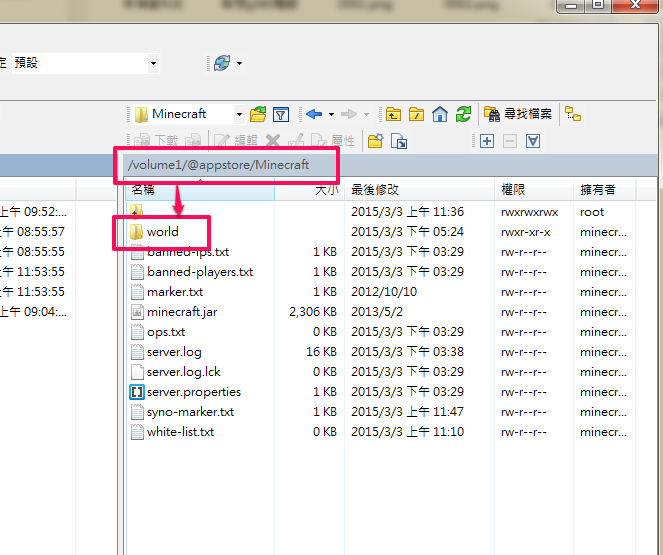Viewport: 663px width, 555px height.
Task: Create a new folder with the star folder icon
Action: (x=375, y=141)
